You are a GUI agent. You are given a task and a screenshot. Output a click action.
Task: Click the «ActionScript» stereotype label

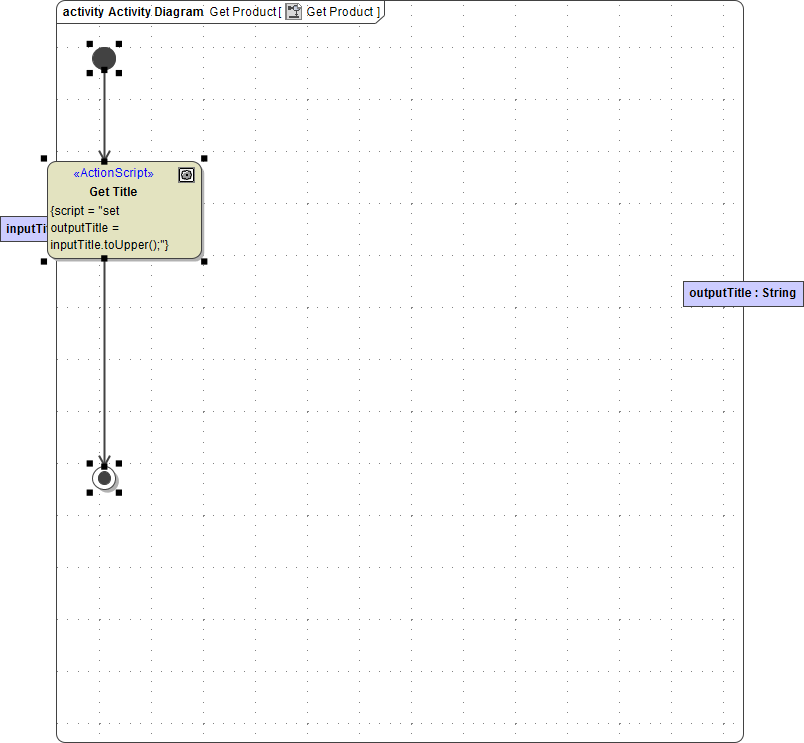[x=111, y=173]
